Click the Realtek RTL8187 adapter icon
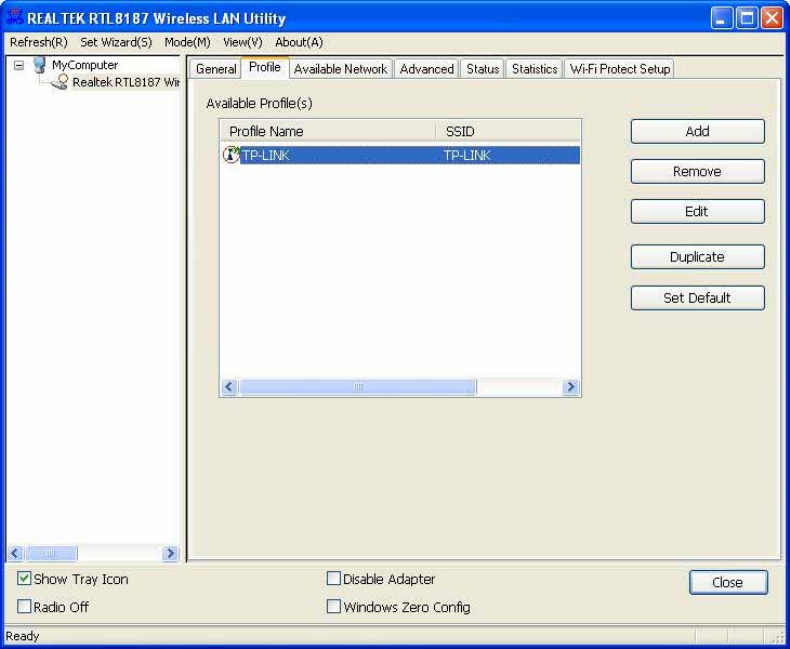Viewport: 790px width, 649px height. tap(60, 82)
